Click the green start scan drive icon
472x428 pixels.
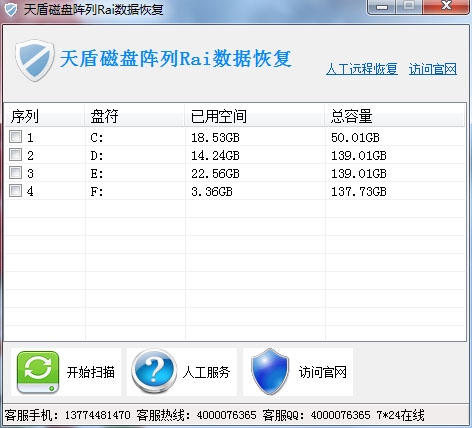(x=38, y=372)
